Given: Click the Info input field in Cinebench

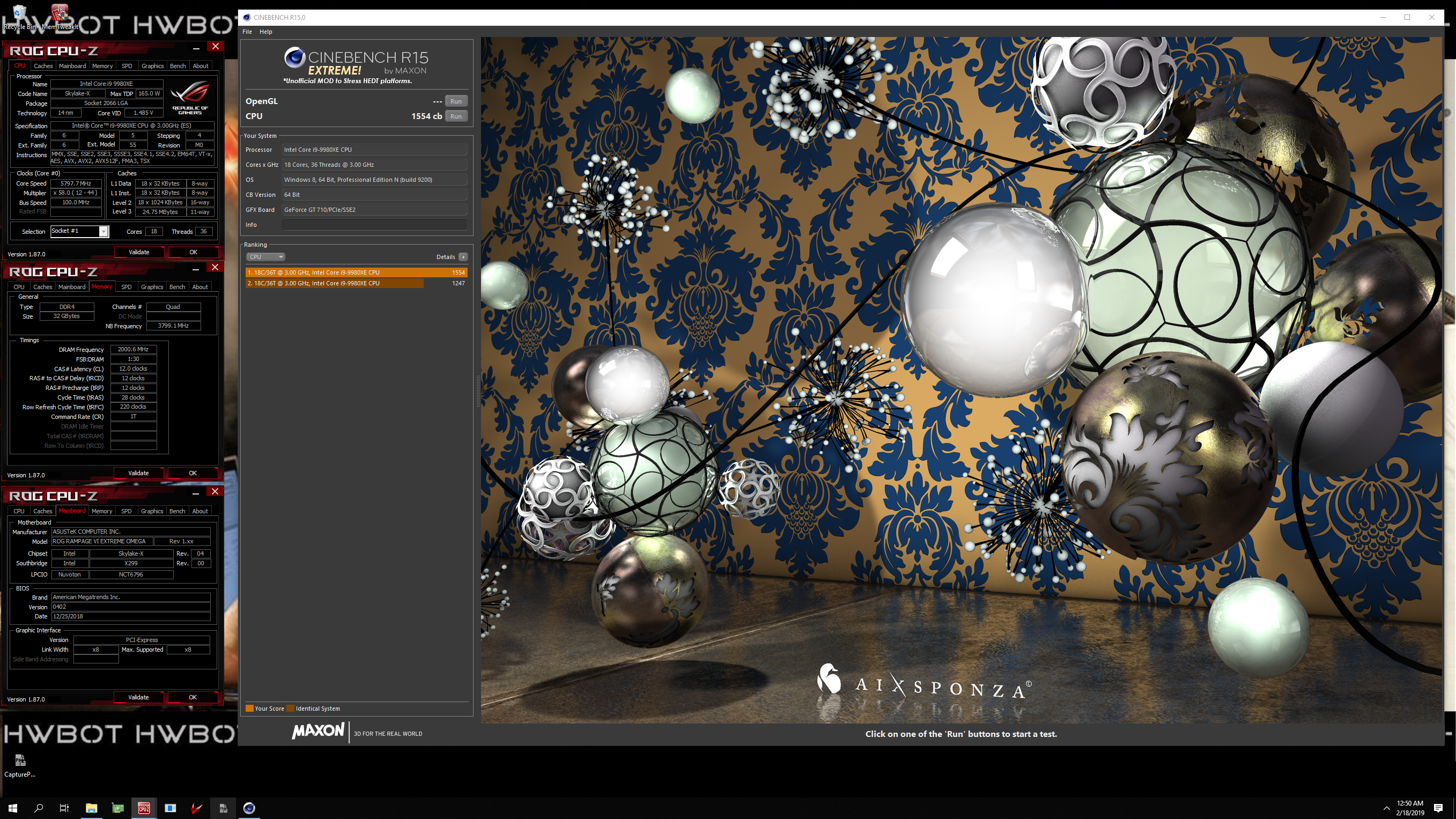Looking at the screenshot, I should coord(374,224).
